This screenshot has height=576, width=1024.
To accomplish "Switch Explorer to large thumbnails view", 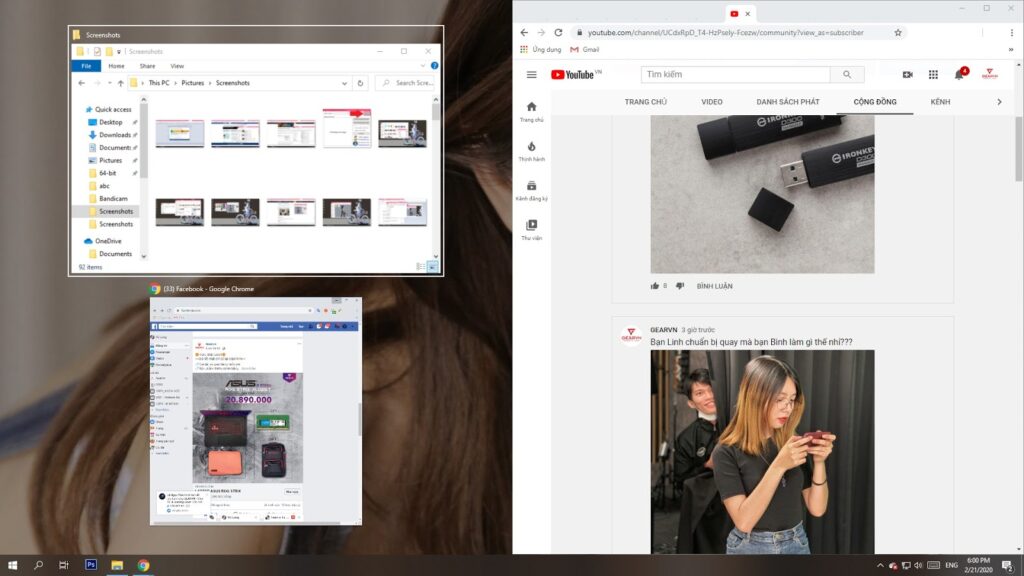I will click(432, 266).
